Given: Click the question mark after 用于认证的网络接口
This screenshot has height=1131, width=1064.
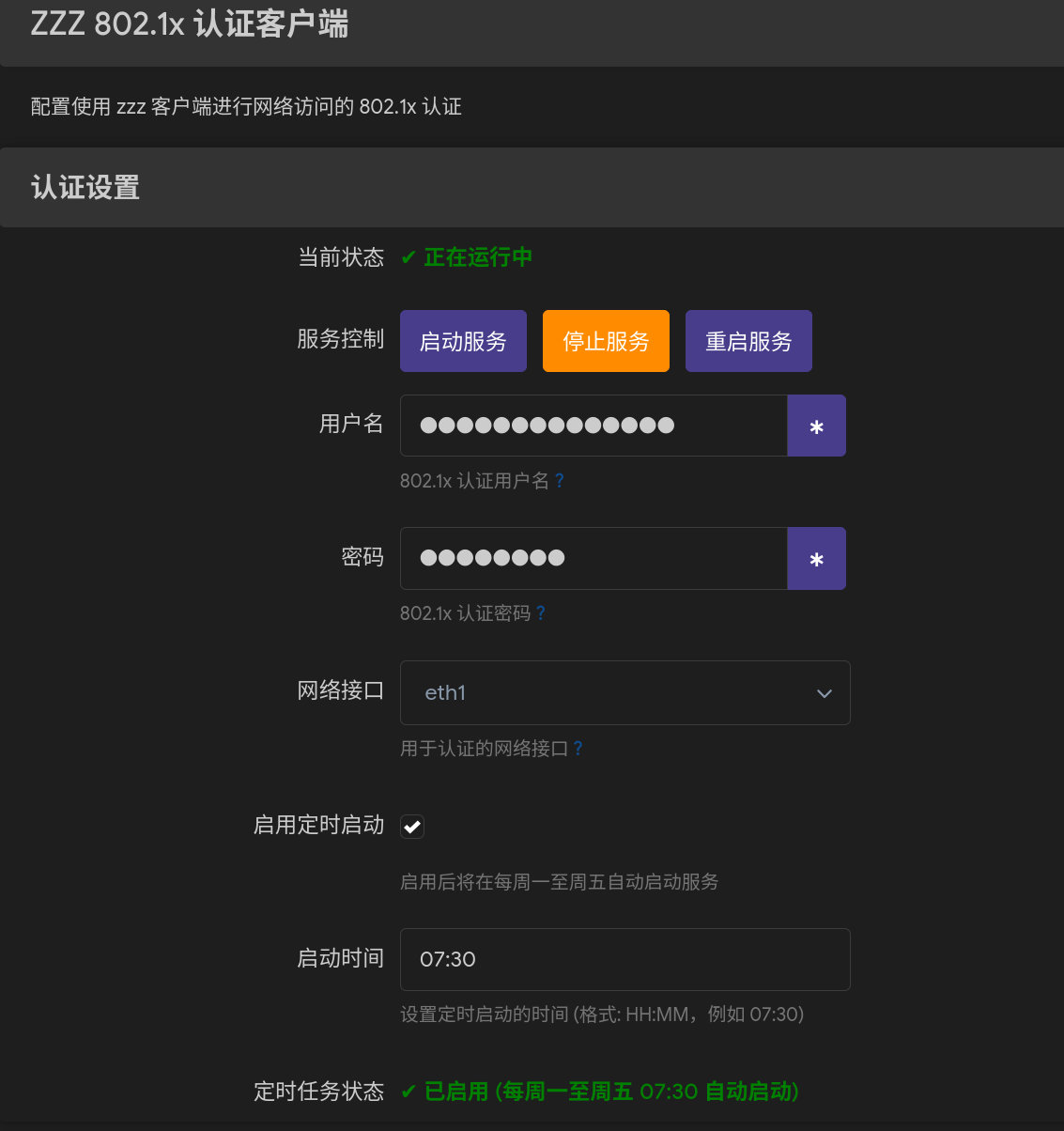Looking at the screenshot, I should coord(578,749).
